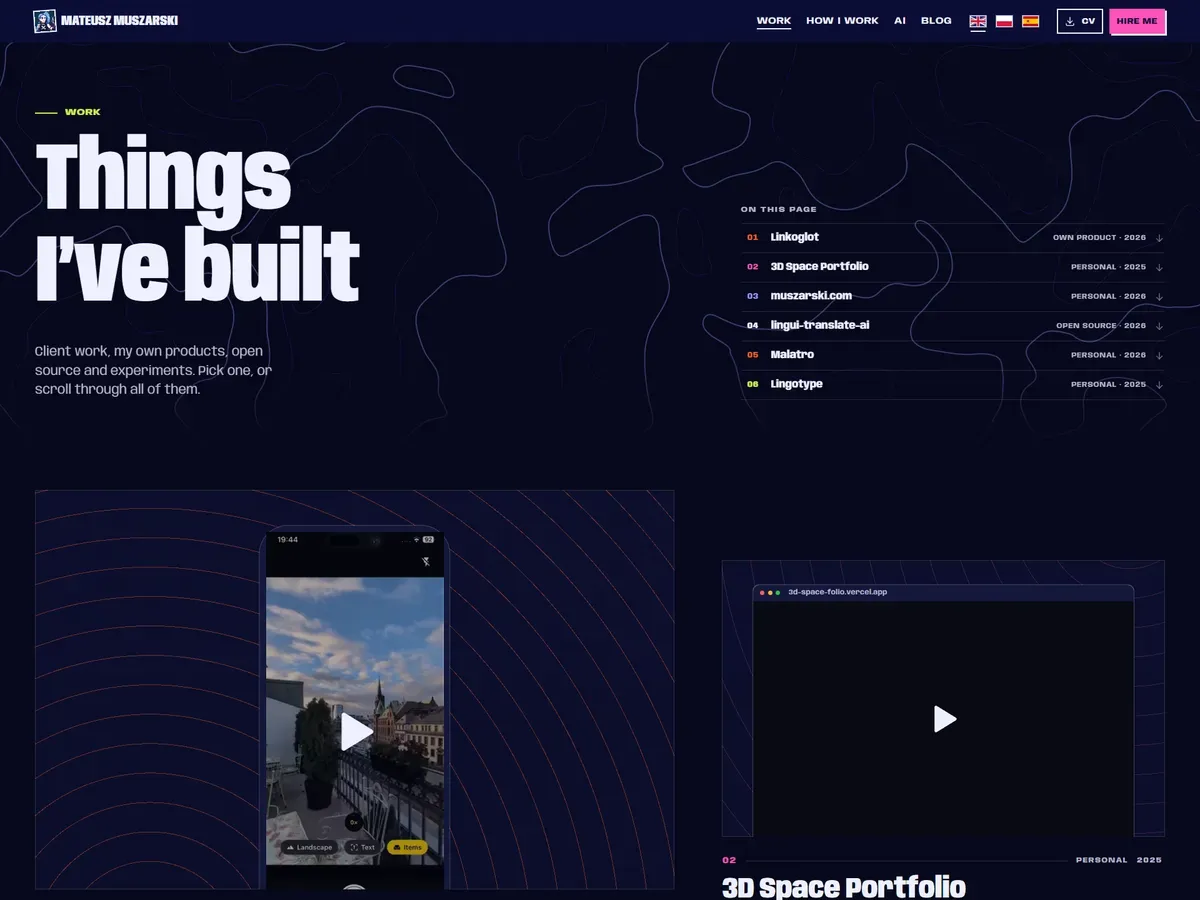Screen dimensions: 1200x900
Task: Click the down arrow on the Malatro row
Action: click(1159, 355)
